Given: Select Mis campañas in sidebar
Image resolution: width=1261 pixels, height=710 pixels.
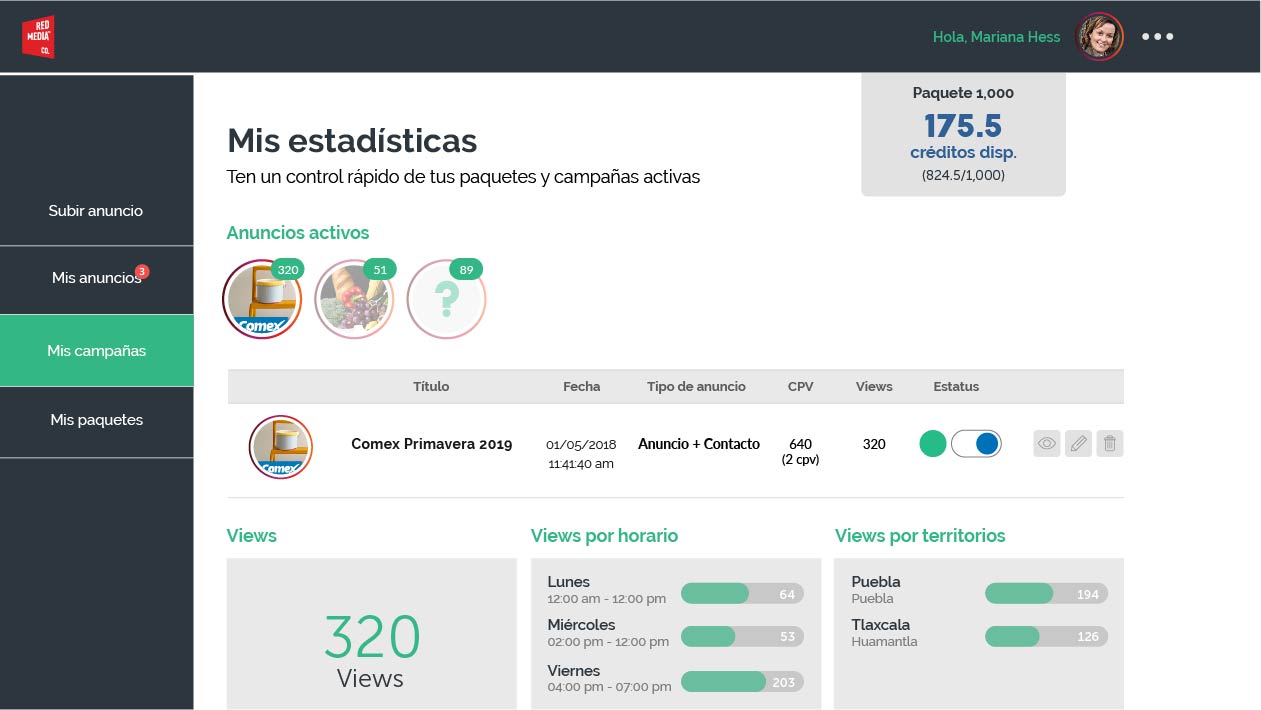Looking at the screenshot, I should pyautogui.click(x=96, y=351).
